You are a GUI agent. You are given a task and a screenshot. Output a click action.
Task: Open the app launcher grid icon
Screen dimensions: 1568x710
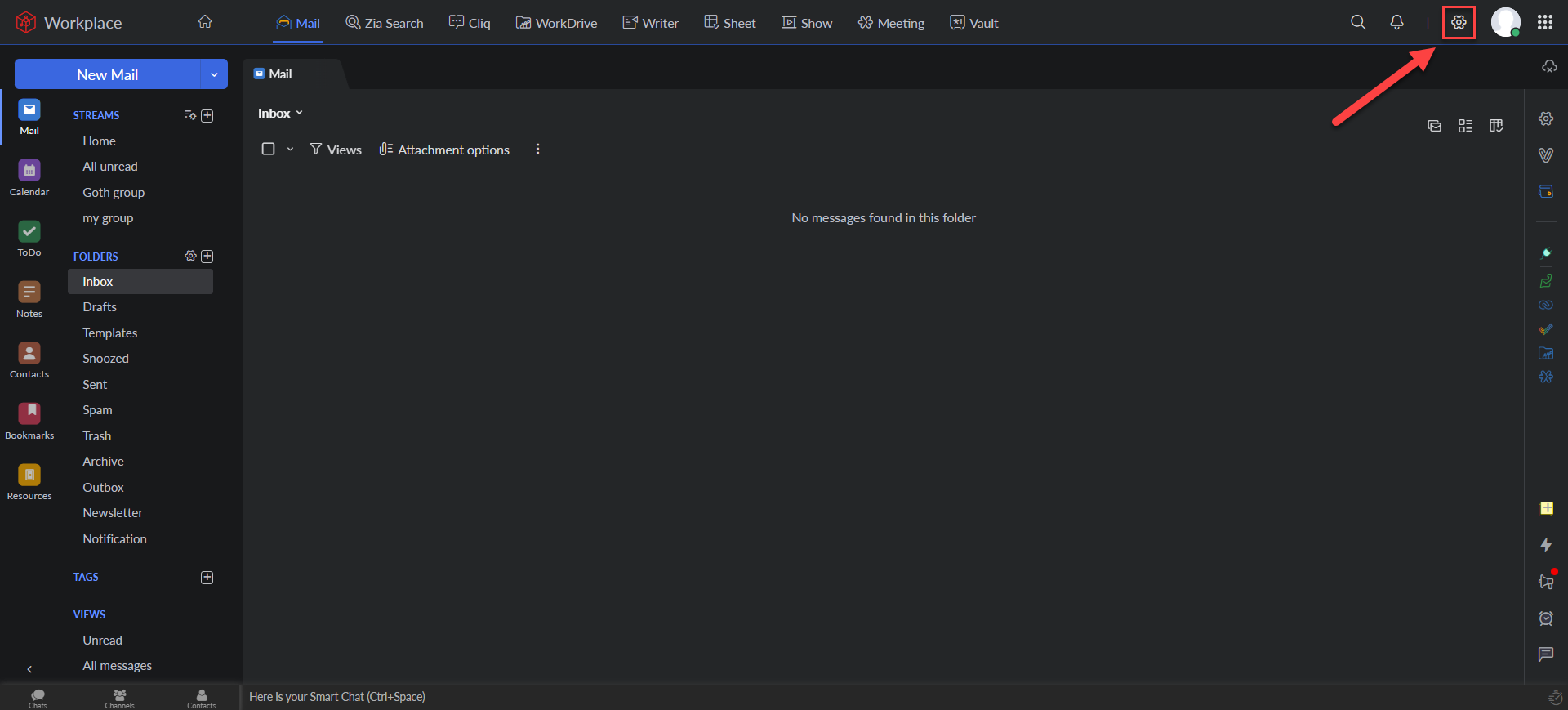pos(1544,23)
